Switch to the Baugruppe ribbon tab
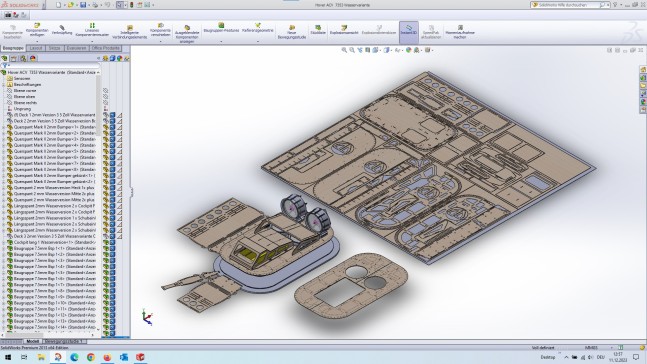The height and width of the screenshot is (364, 647). [x=13, y=48]
